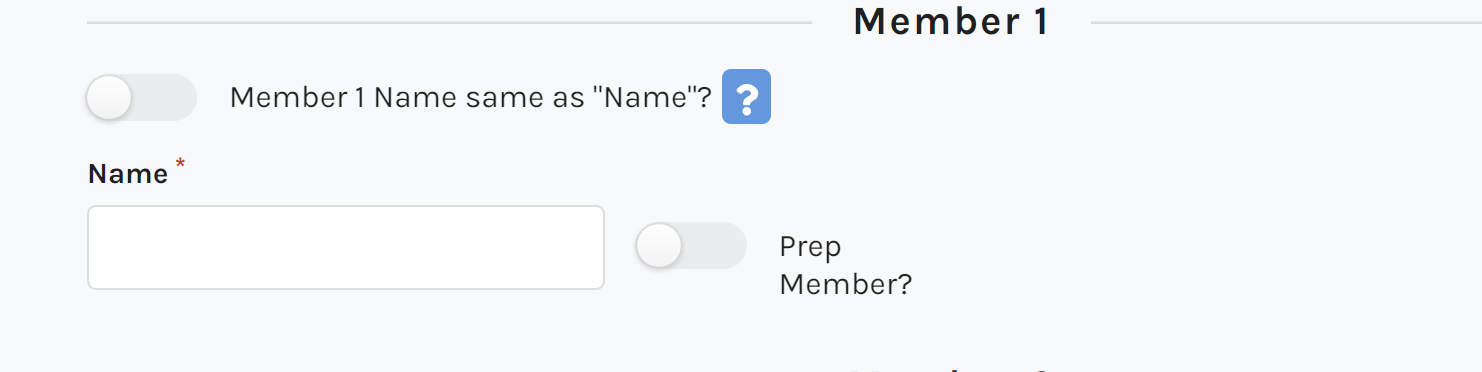
Task: Click the gray track of the Prep Member switch
Action: point(715,246)
